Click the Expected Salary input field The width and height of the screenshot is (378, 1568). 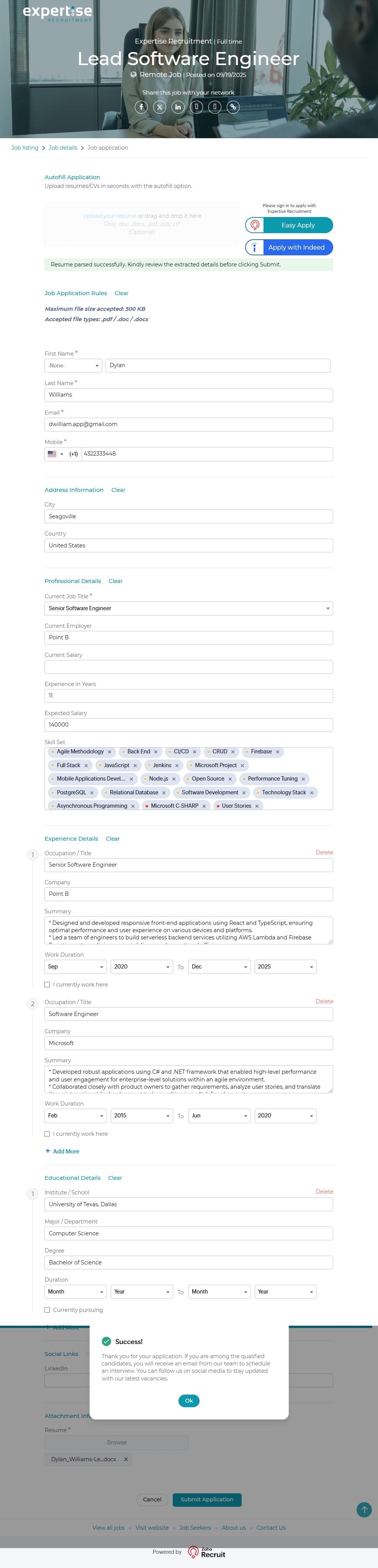pos(189,725)
